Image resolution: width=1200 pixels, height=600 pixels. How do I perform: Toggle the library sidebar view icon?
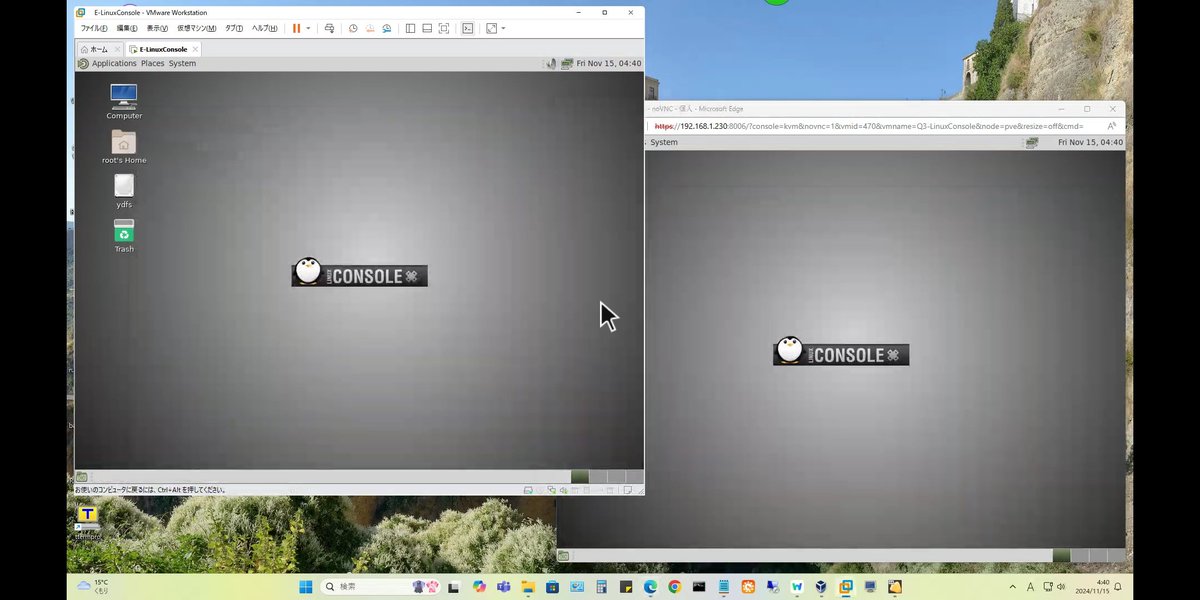coord(410,28)
